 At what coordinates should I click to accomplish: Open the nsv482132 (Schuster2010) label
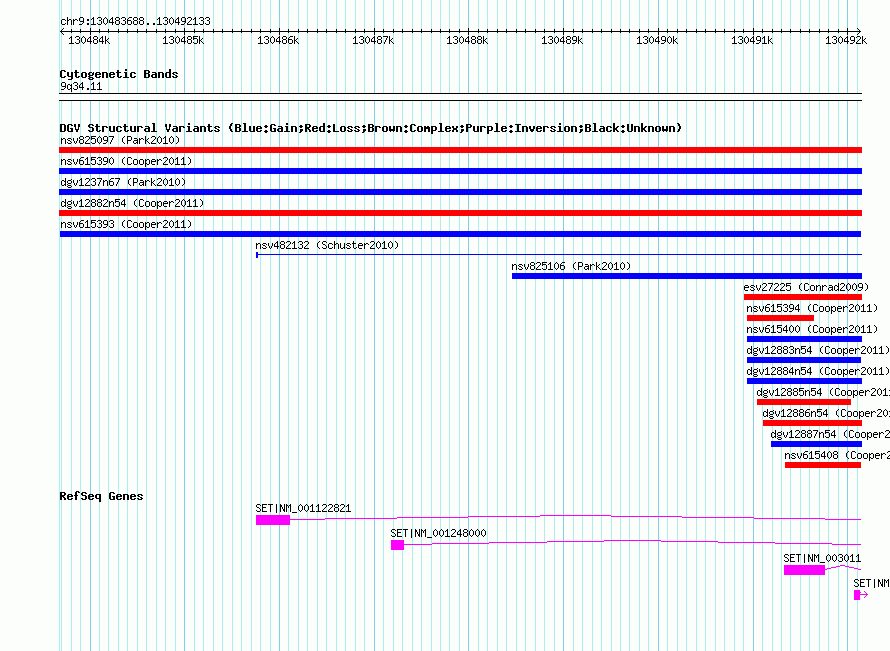(328, 245)
